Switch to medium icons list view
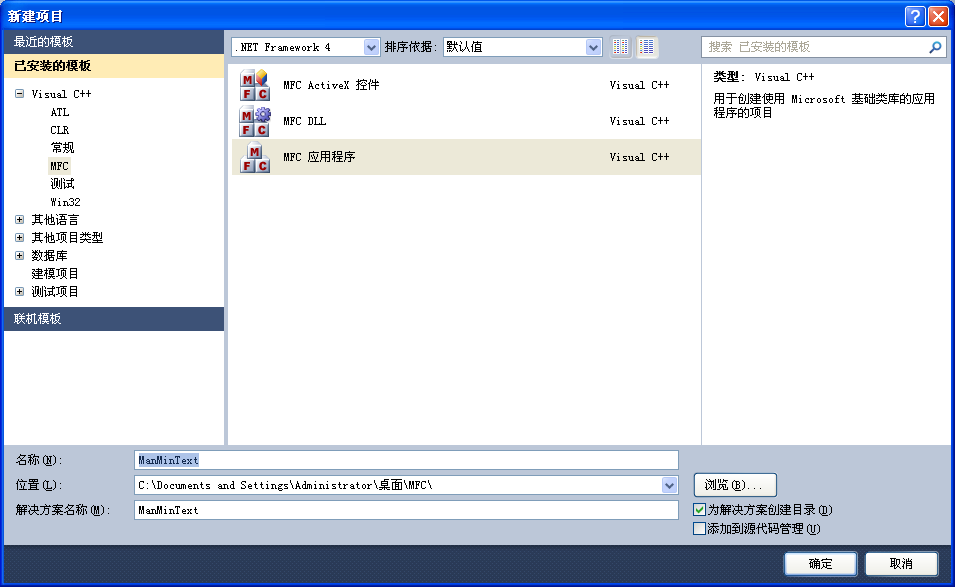 point(647,47)
